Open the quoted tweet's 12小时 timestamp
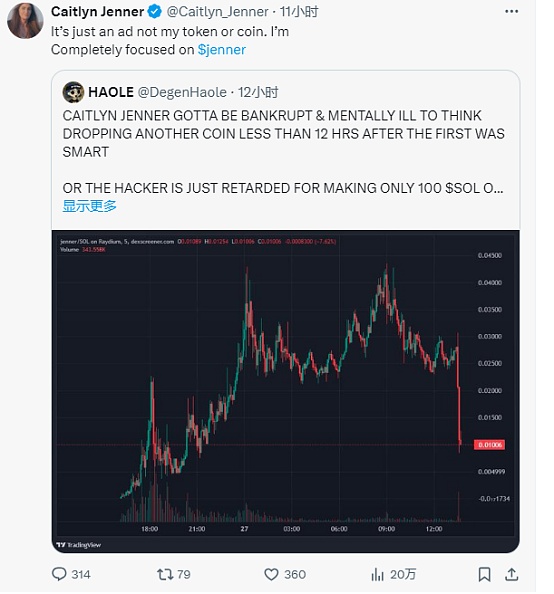 (258, 92)
